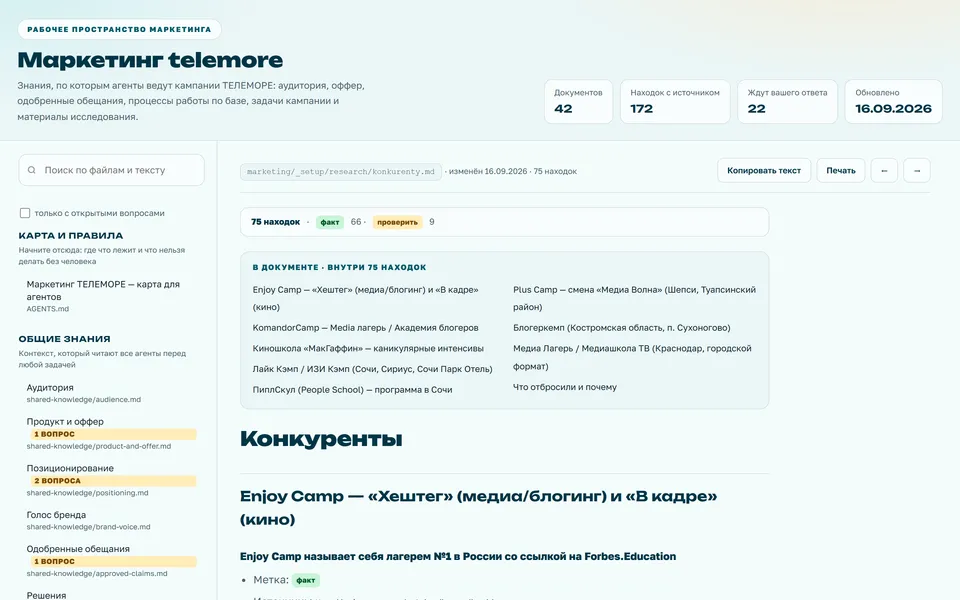Focus the «Поиск по файлам и тексту» field

pyautogui.click(x=111, y=170)
